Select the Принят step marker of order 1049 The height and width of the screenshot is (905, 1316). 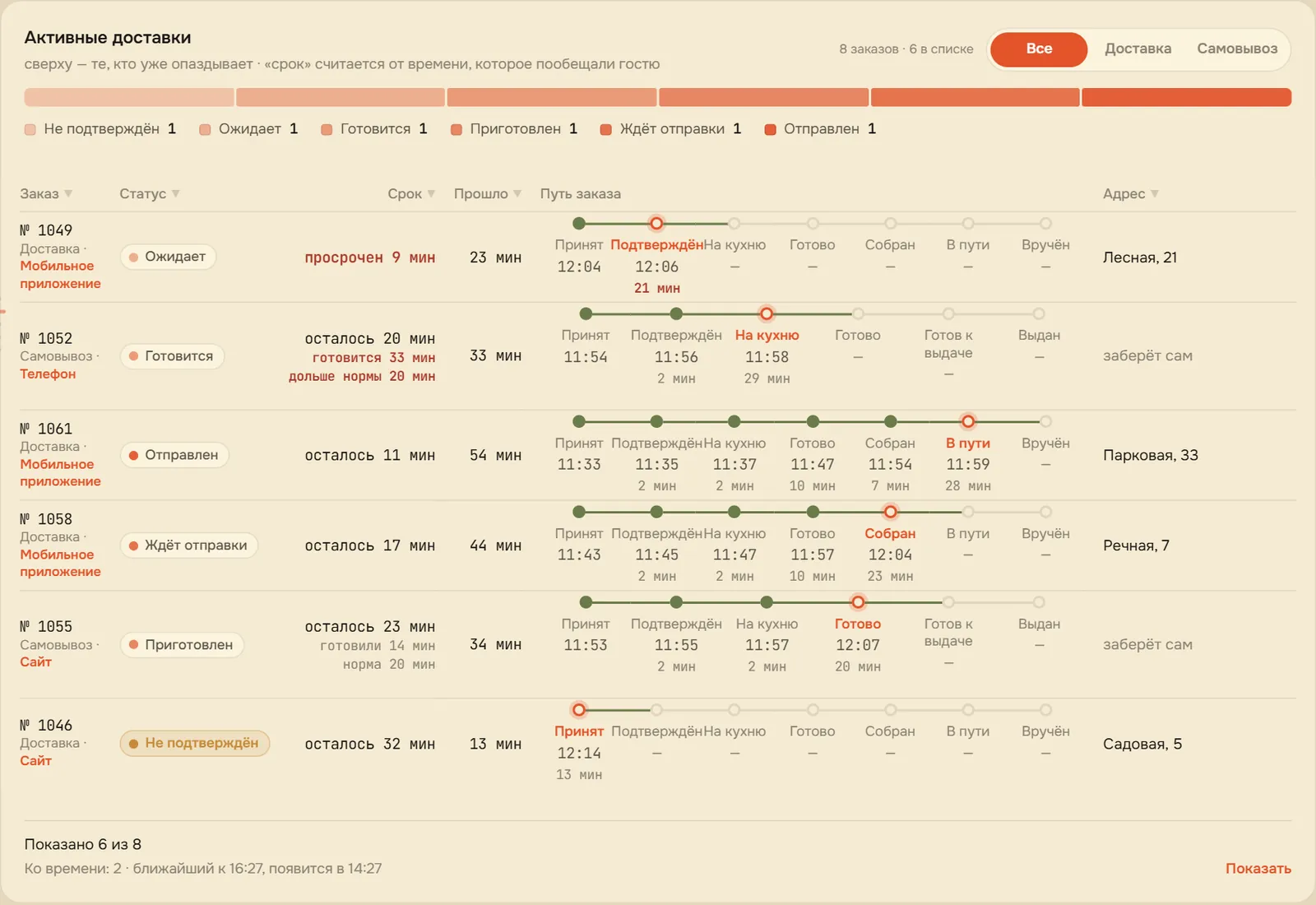tap(579, 224)
